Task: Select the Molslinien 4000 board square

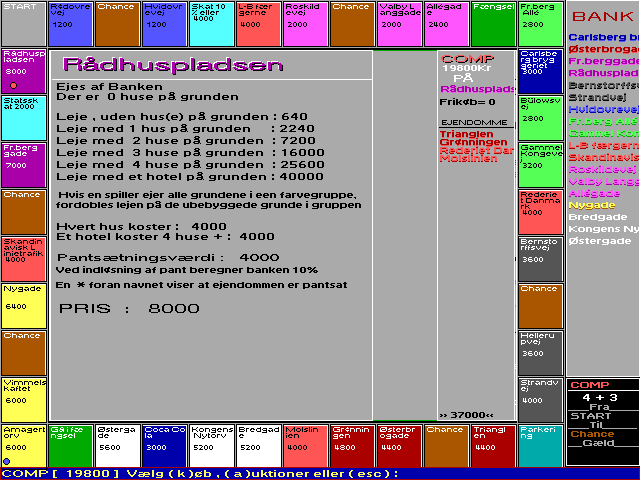Action: tap(305, 446)
